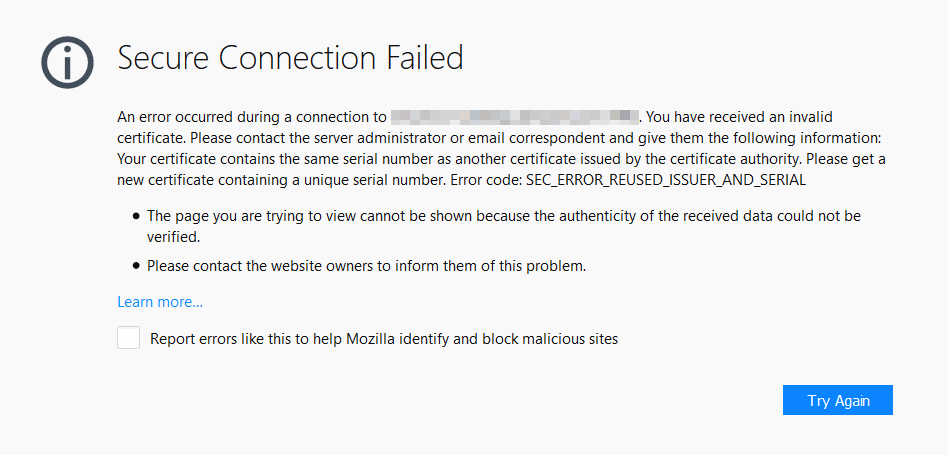948x455 pixels.
Task: Click the info circle icon beside heading
Action: coord(68,64)
